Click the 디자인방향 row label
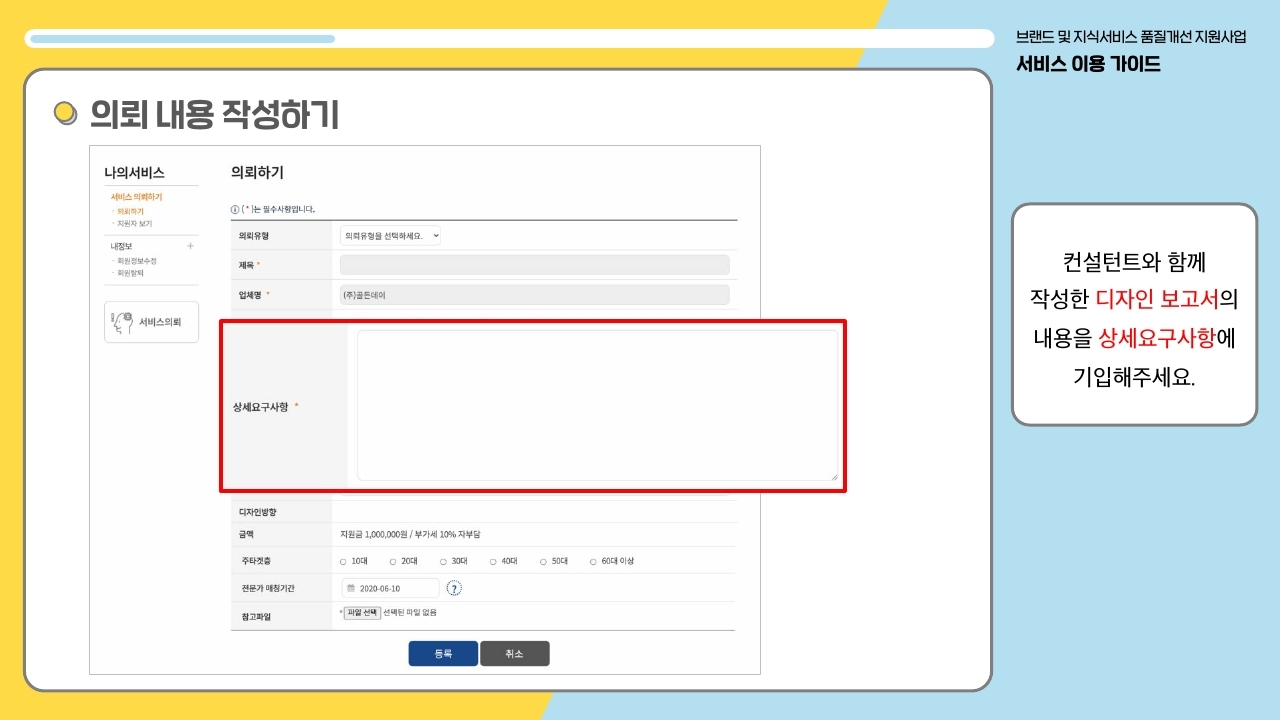This screenshot has height=720, width=1280. click(x=257, y=512)
